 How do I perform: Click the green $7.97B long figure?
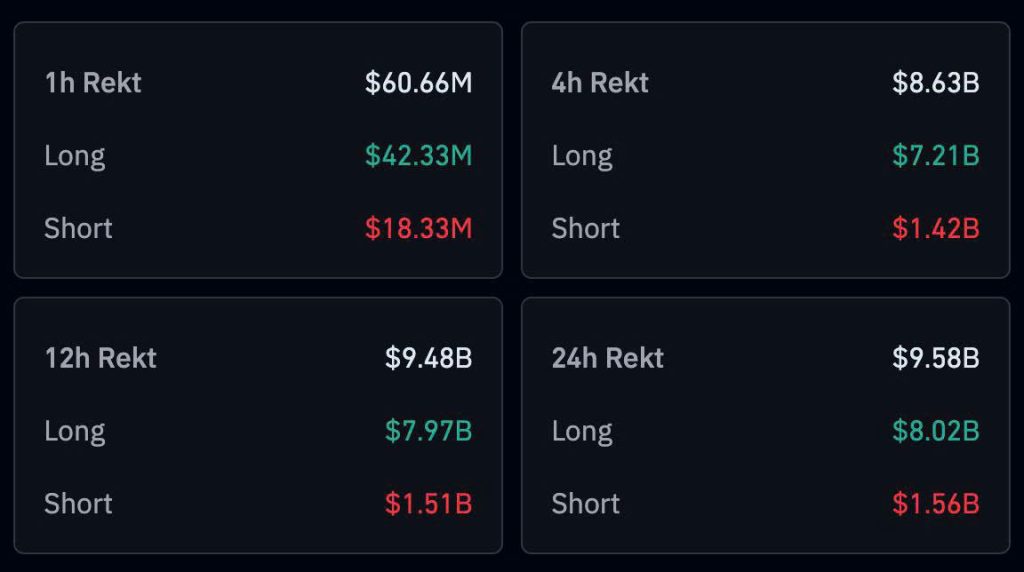428,431
